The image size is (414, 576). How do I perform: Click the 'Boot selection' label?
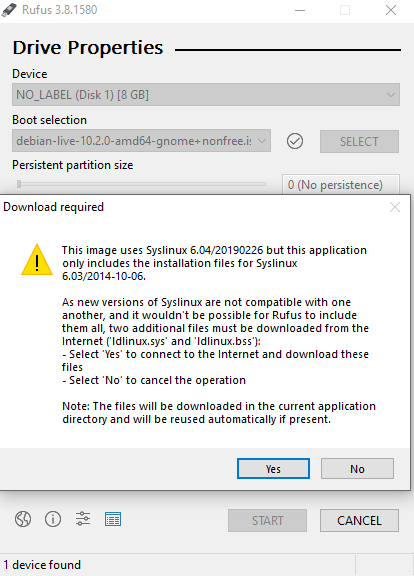(50, 120)
